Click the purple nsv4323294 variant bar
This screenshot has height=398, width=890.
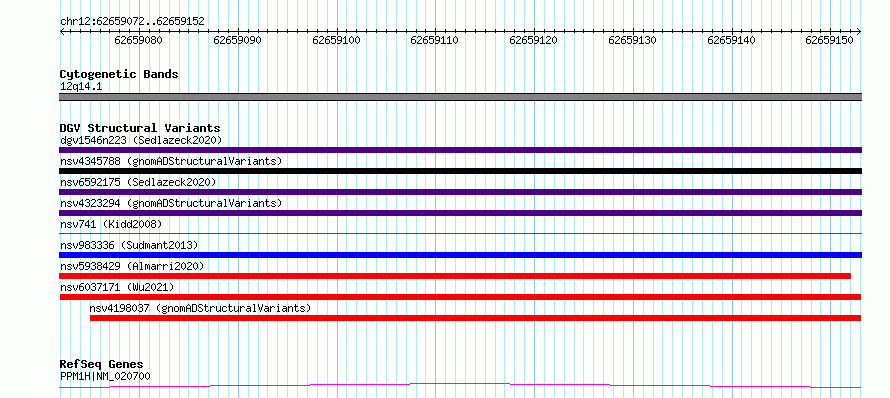coord(460,213)
